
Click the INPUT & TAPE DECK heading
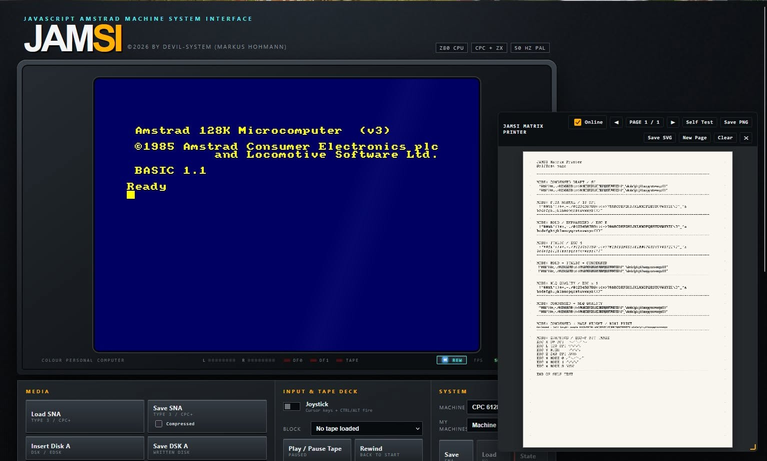click(320, 392)
